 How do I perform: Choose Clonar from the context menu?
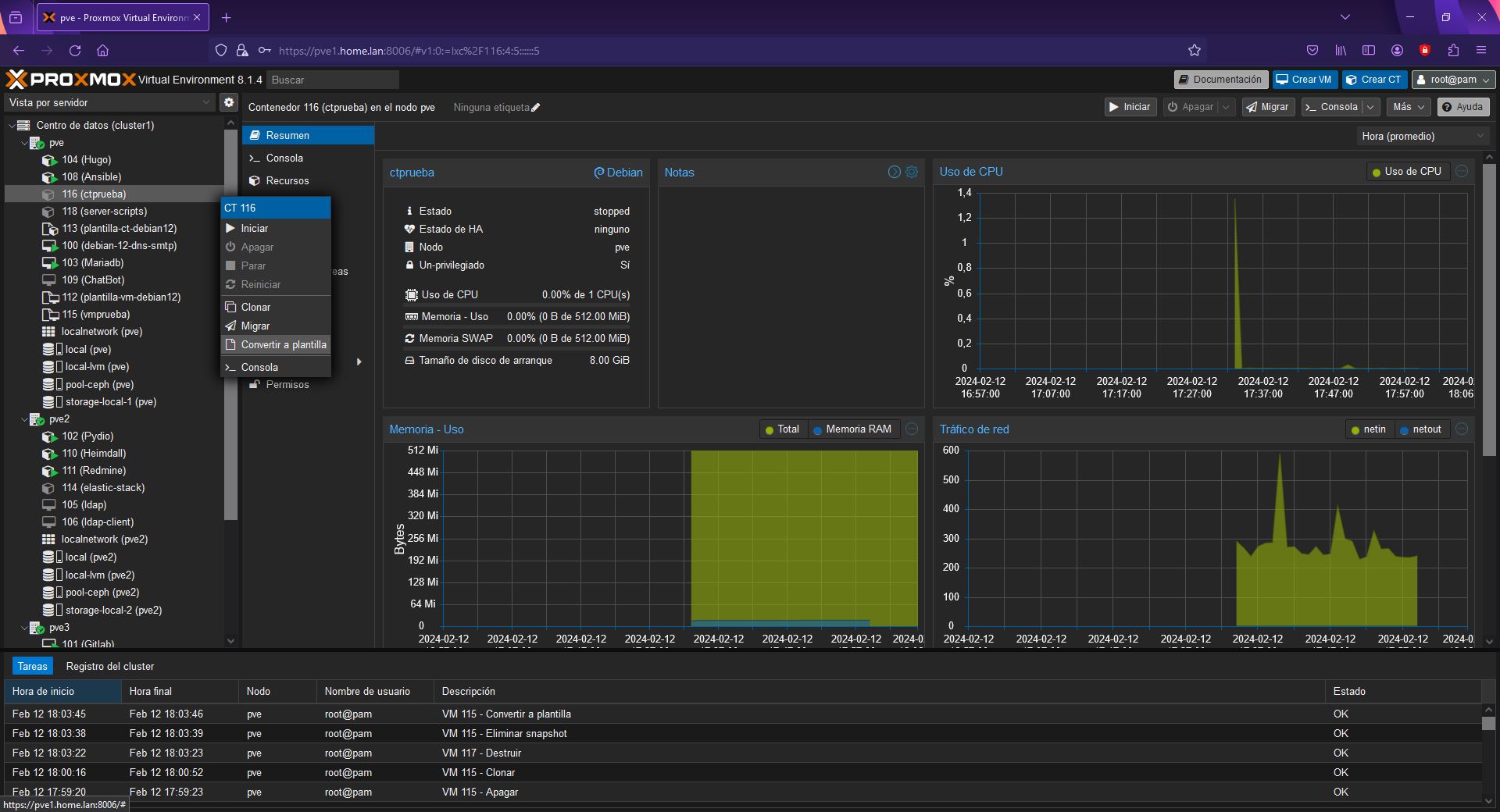276,307
